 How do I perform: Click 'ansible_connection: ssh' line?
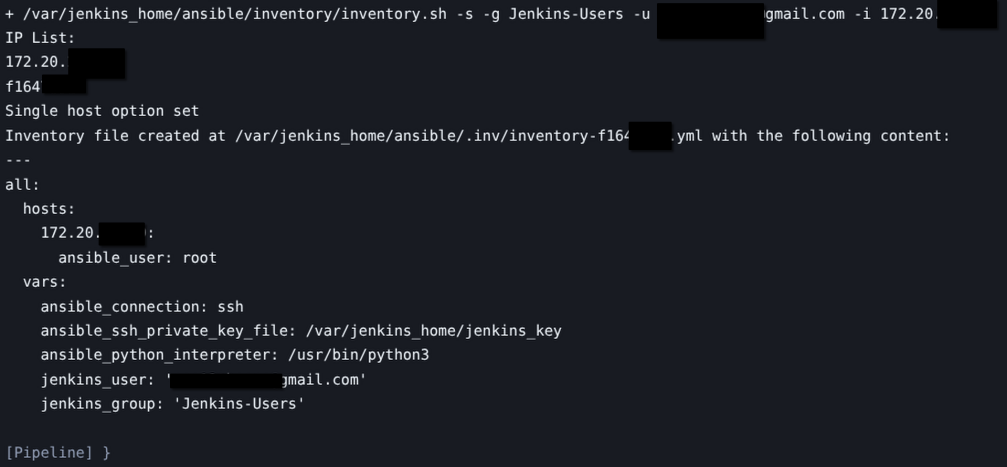click(x=141, y=307)
